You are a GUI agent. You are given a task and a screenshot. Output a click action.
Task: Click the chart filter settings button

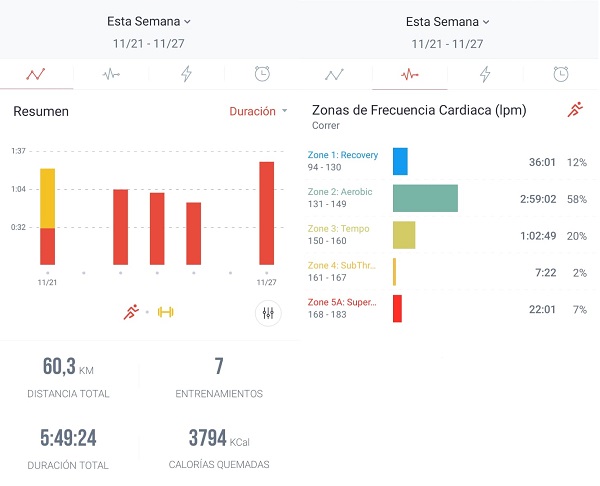click(x=267, y=313)
